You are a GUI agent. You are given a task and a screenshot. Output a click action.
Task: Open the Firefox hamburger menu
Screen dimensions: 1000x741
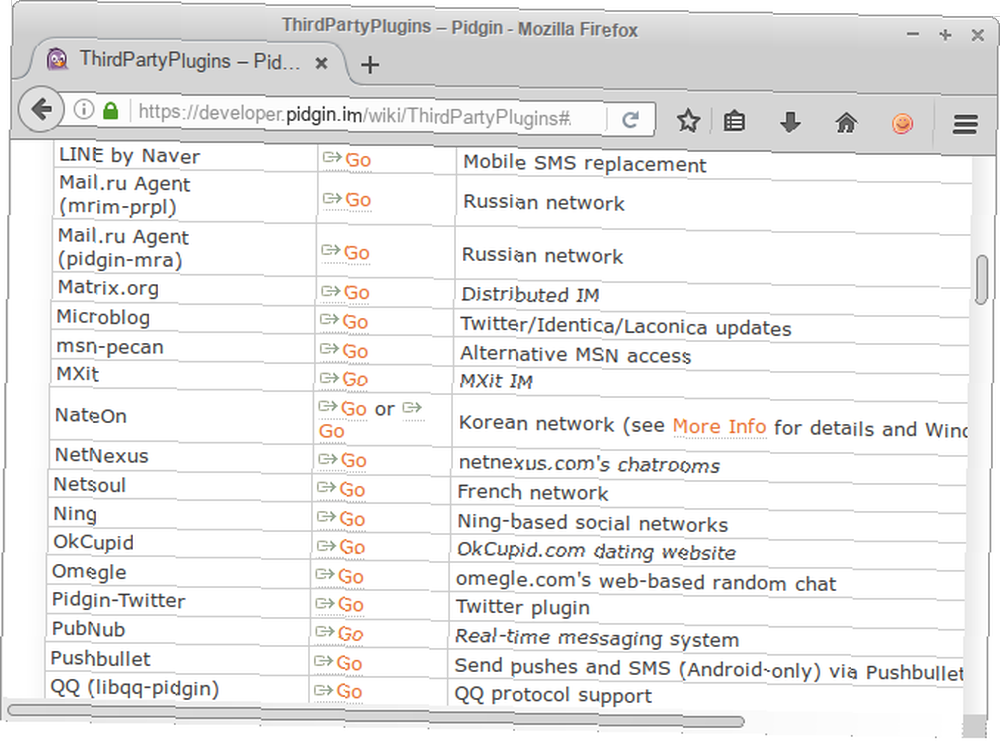pos(965,124)
